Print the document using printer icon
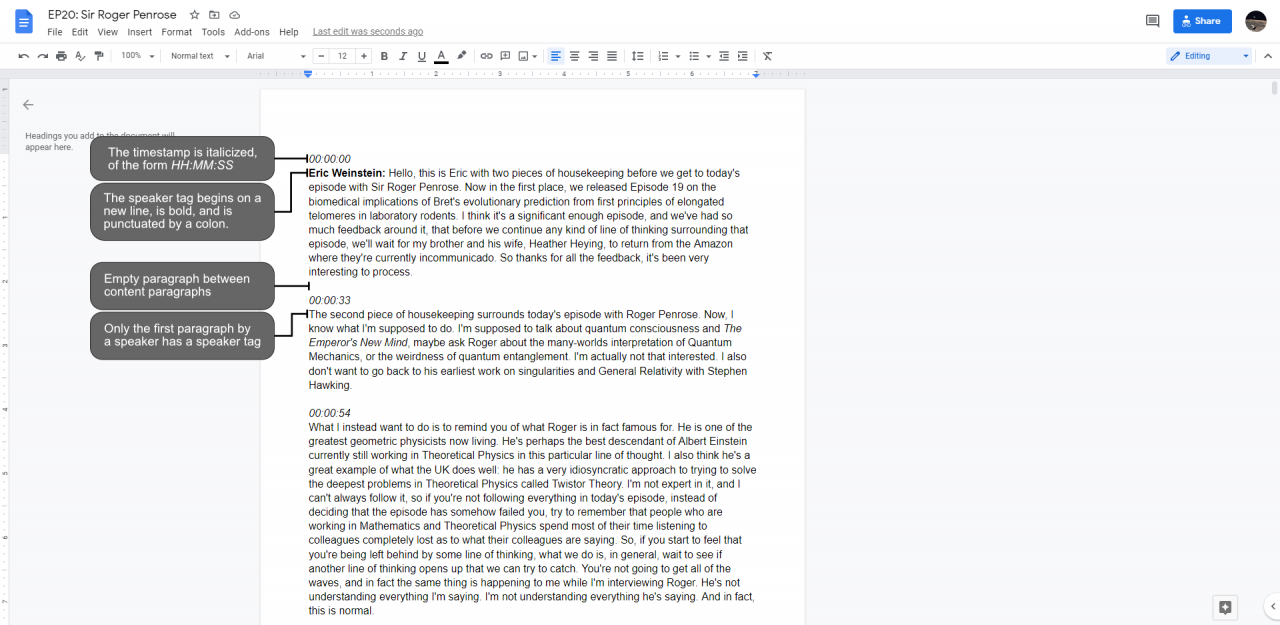Image resolution: width=1280 pixels, height=625 pixels. tap(61, 56)
